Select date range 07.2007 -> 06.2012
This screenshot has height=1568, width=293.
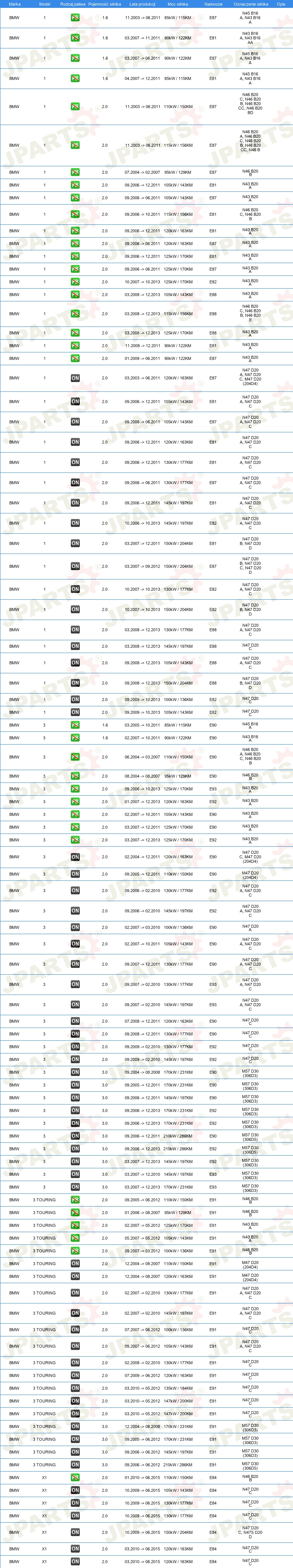point(142,1330)
